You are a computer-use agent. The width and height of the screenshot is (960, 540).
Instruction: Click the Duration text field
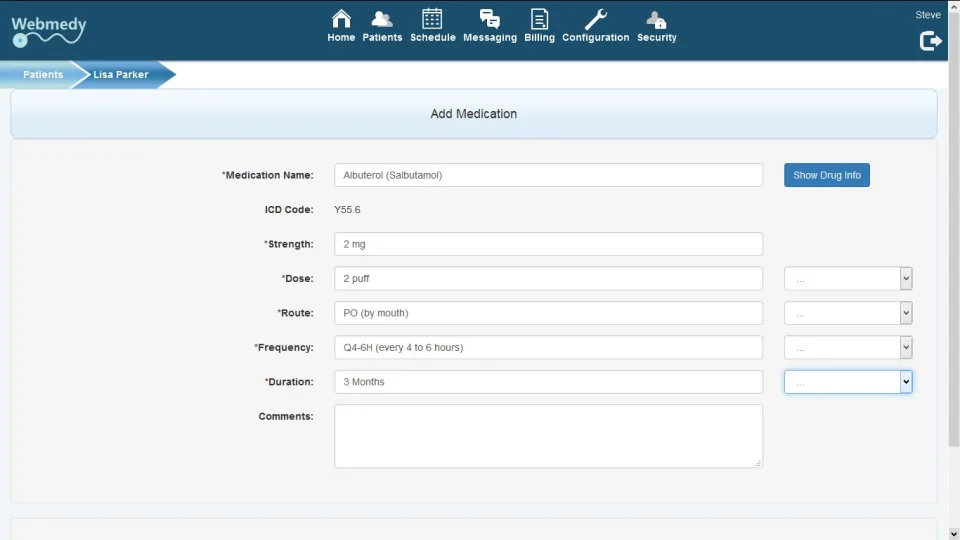549,382
